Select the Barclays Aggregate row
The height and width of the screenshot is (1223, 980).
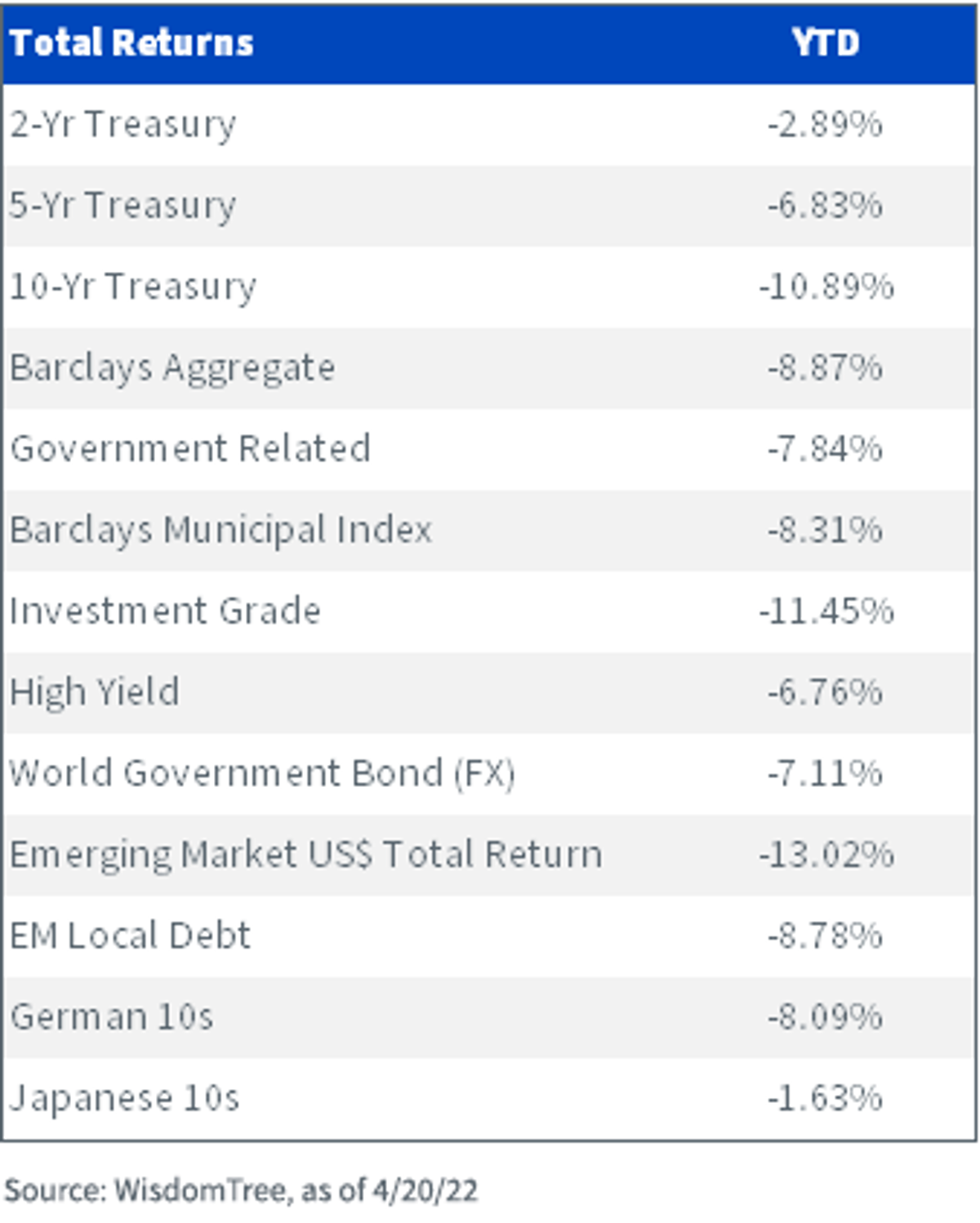489,368
